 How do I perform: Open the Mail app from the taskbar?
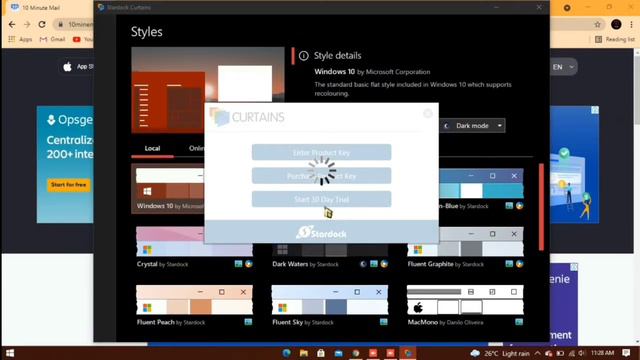(338, 353)
